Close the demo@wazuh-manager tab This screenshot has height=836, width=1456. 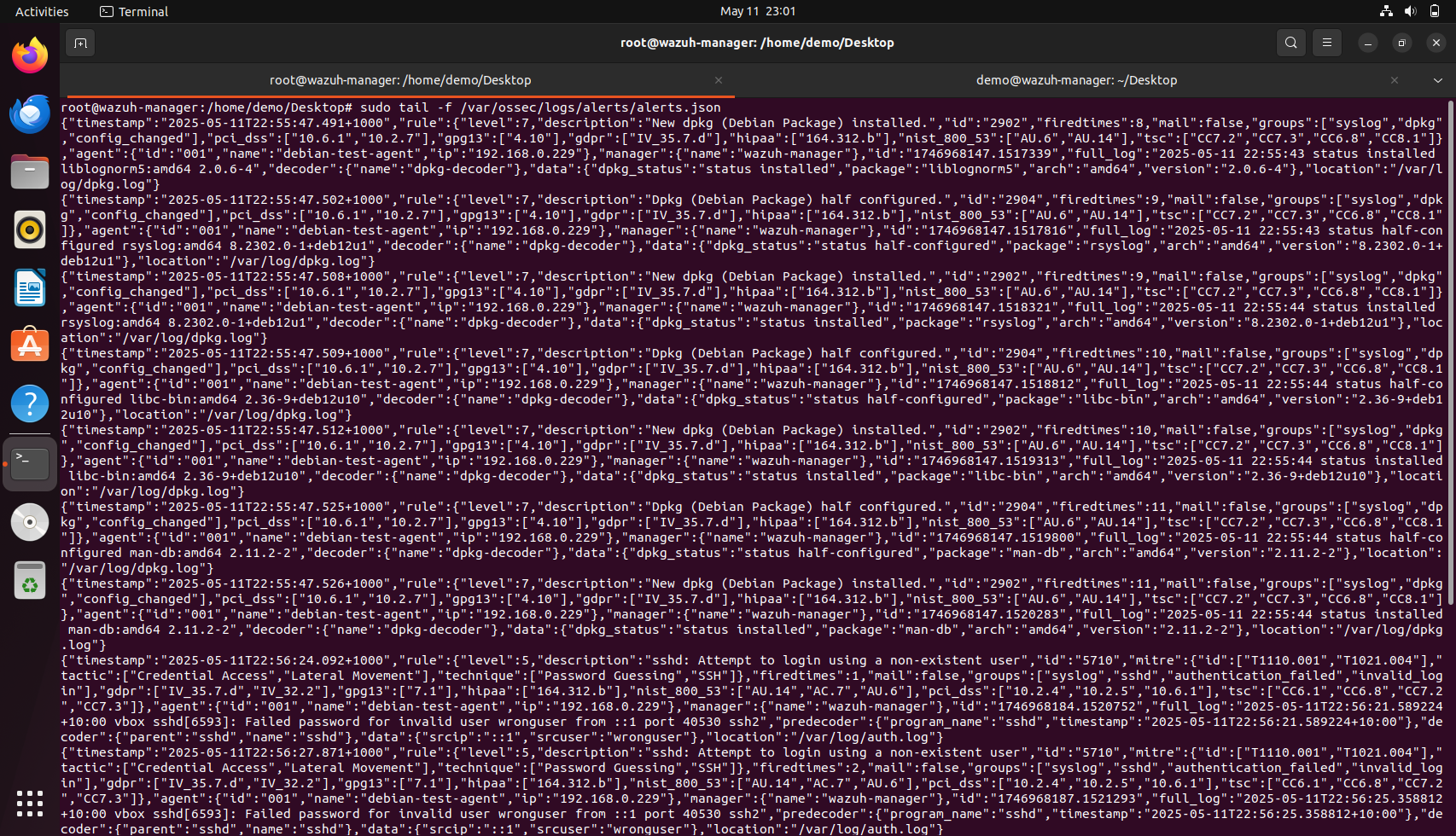[x=1395, y=80]
